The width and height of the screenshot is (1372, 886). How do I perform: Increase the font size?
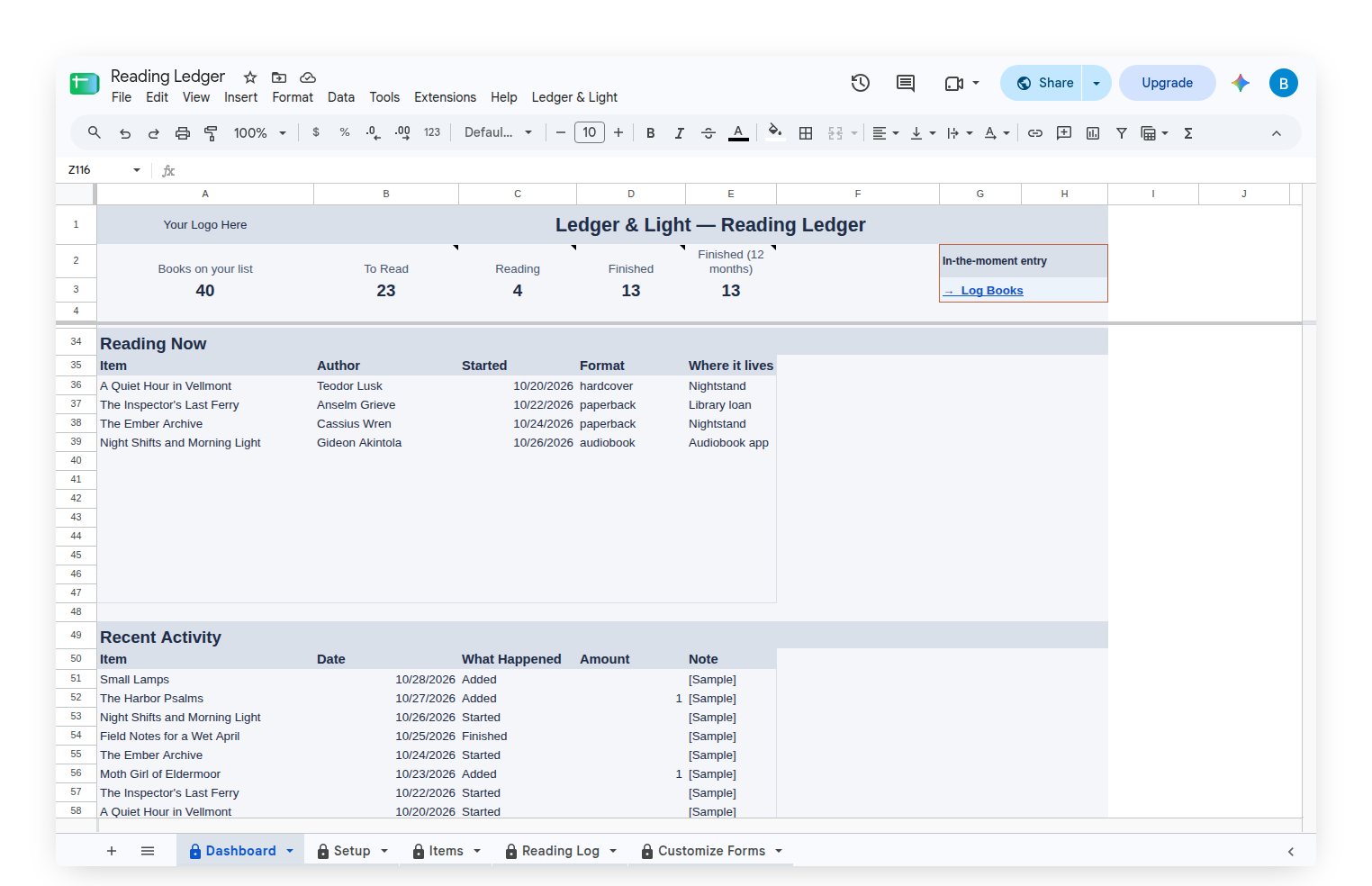click(618, 132)
